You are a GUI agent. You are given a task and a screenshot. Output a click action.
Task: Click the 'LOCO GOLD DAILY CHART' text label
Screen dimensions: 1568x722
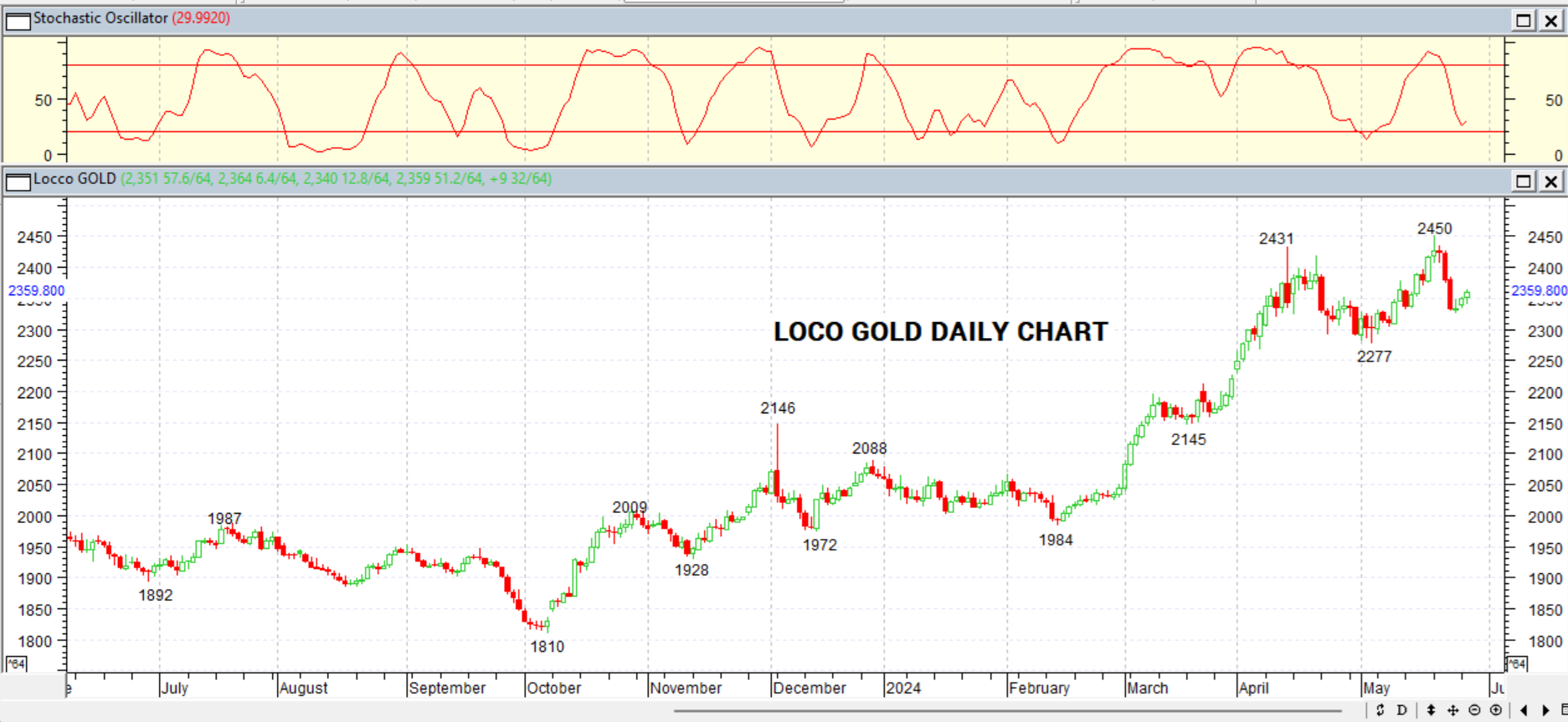(940, 332)
